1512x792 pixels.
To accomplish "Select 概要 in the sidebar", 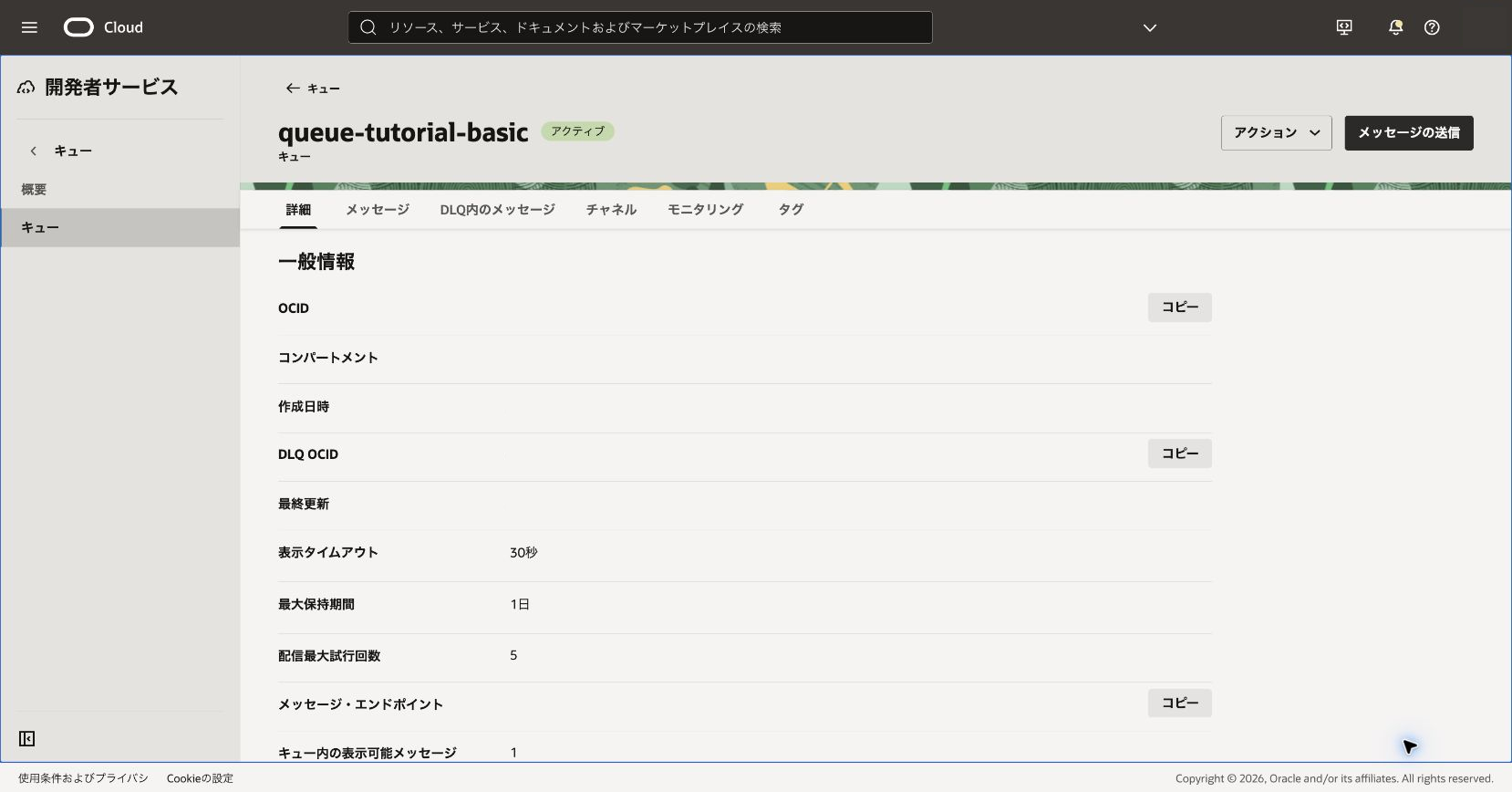I will click(x=119, y=189).
